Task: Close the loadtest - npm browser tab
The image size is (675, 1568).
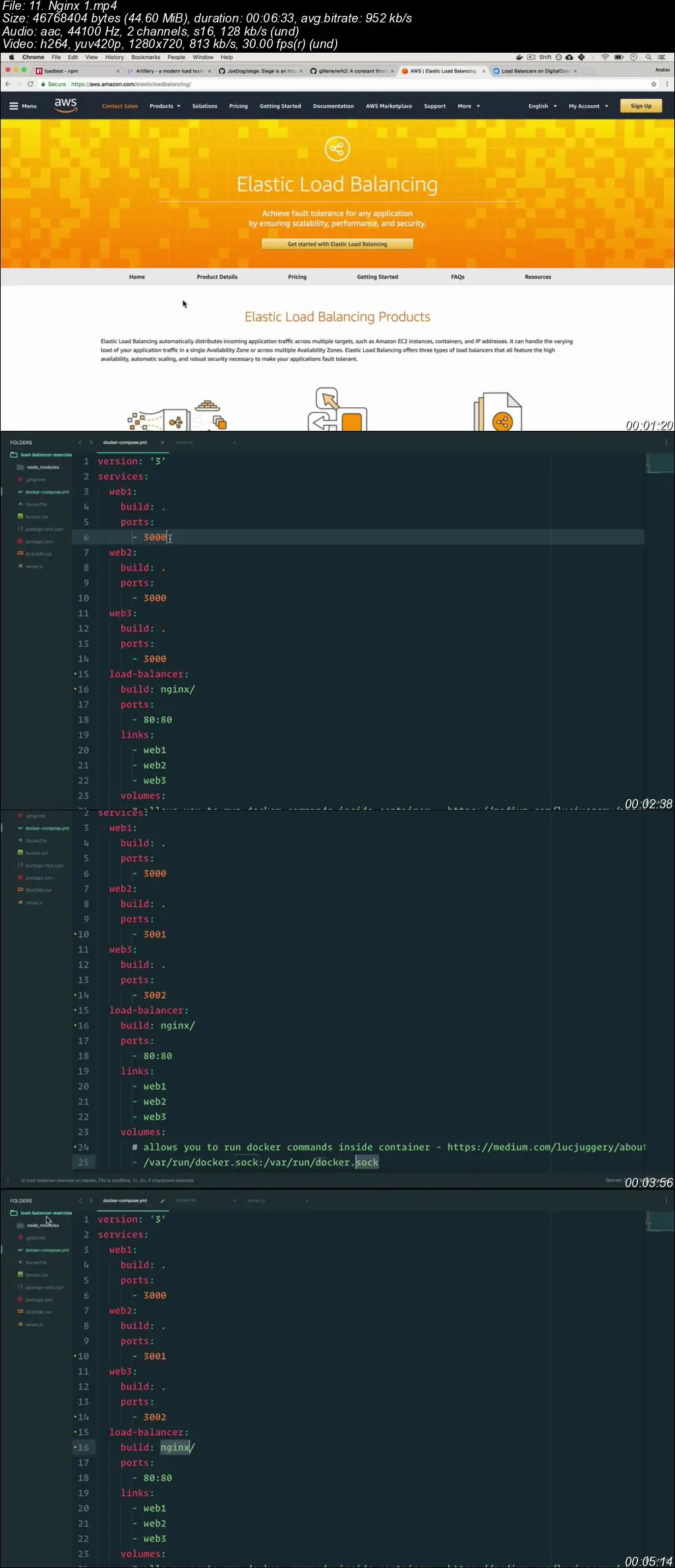Action: point(118,71)
